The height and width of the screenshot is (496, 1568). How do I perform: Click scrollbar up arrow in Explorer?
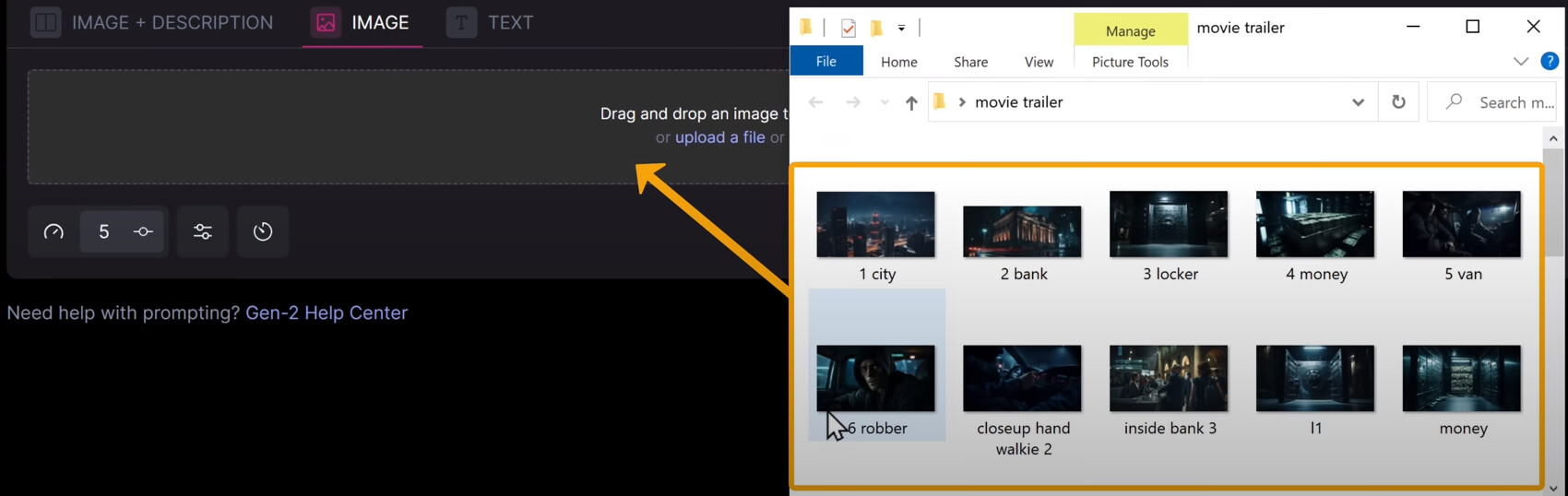(x=1553, y=138)
